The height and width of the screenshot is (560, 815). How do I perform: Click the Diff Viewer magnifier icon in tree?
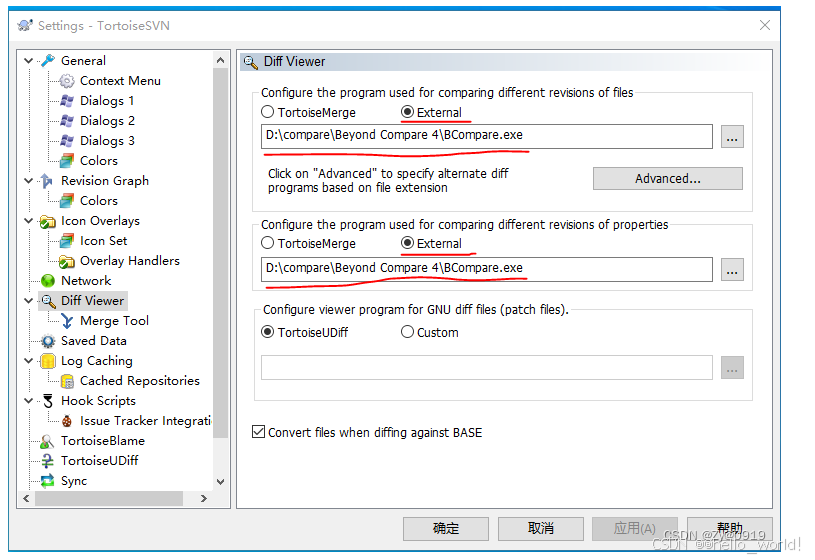coord(48,301)
